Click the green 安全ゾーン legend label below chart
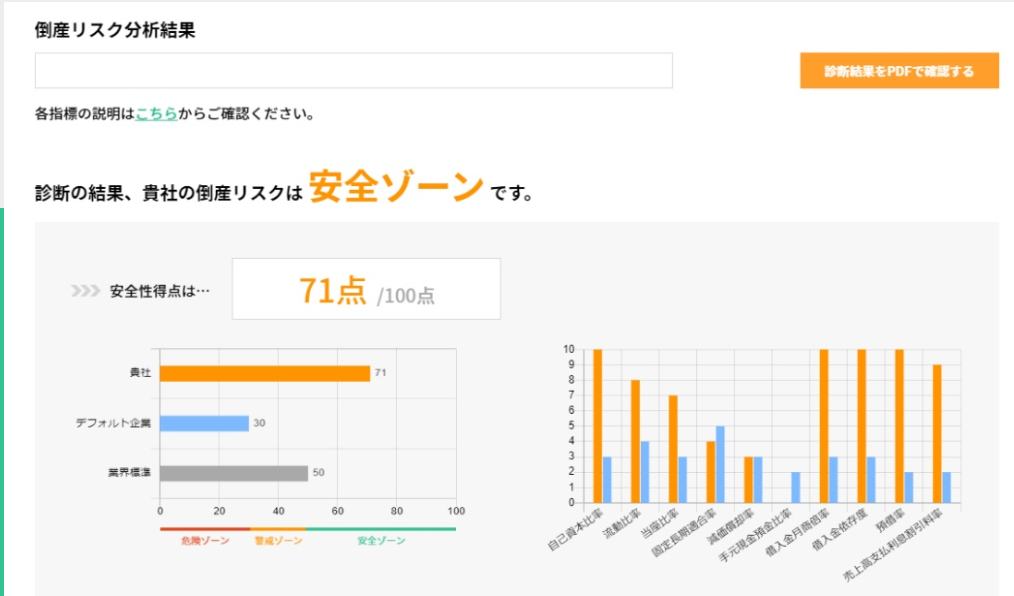 pyautogui.click(x=381, y=541)
